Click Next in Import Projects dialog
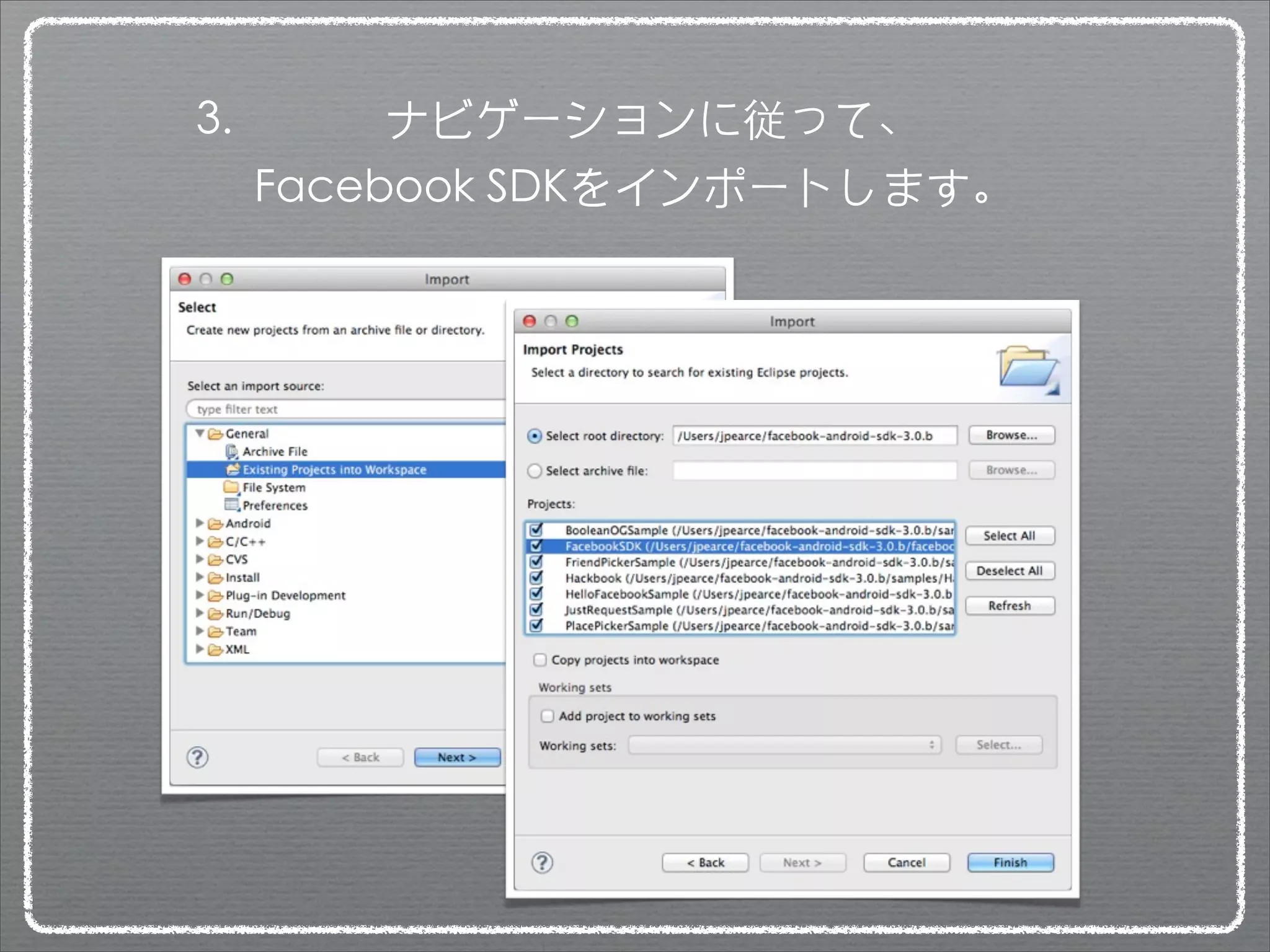Viewport: 1270px width, 952px height. [802, 862]
